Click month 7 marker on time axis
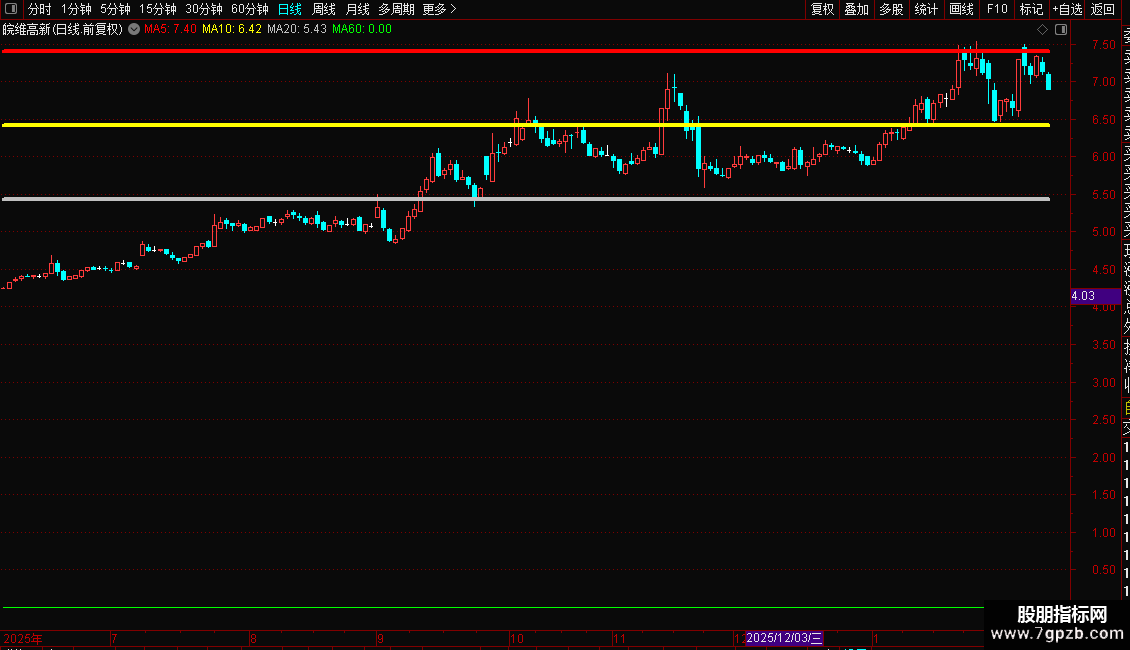The height and width of the screenshot is (650, 1130). pos(114,638)
